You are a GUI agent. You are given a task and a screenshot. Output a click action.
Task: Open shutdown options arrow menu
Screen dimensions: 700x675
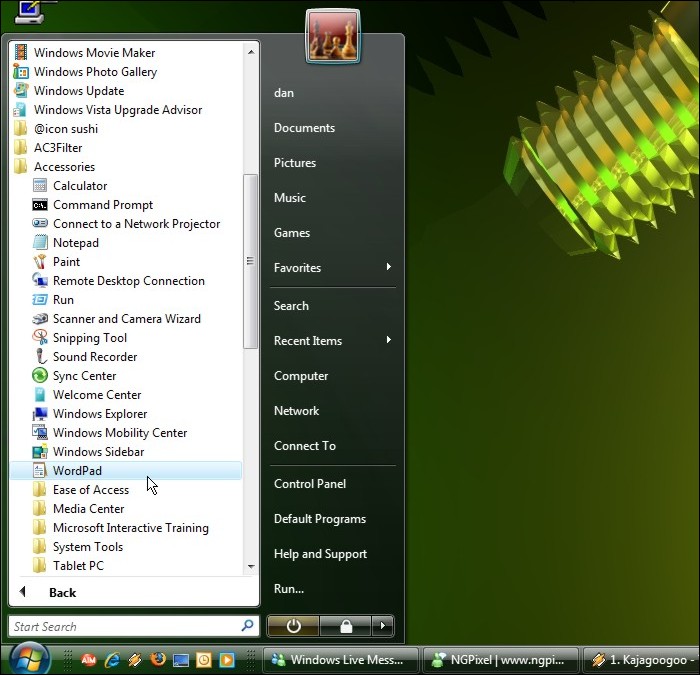pyautogui.click(x=382, y=626)
